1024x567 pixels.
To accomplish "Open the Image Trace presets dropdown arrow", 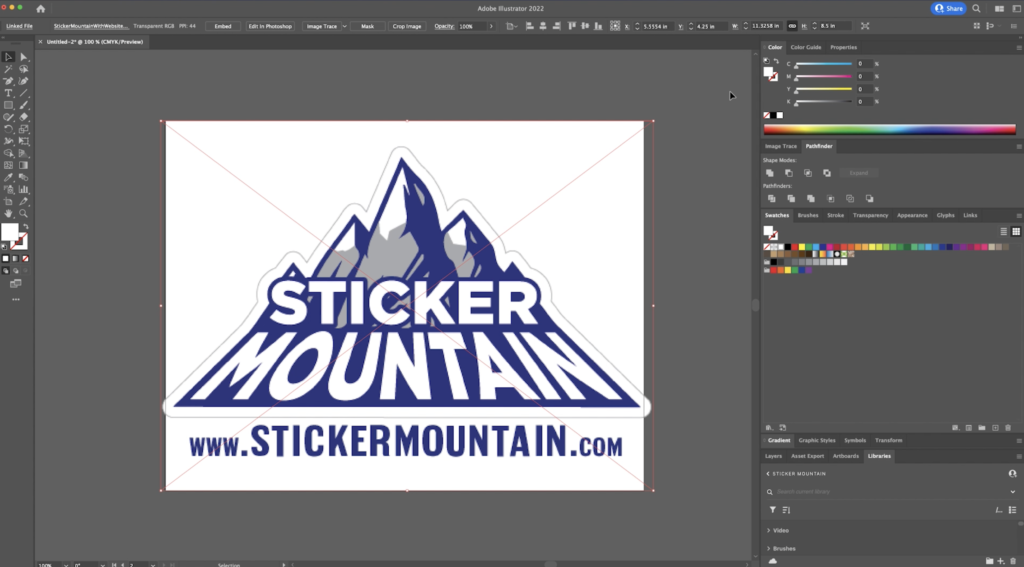I will click(x=344, y=26).
